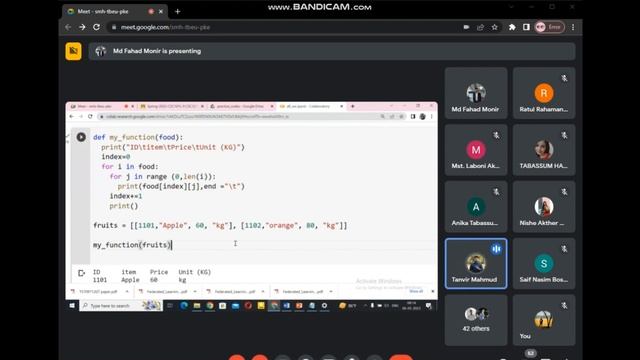Open Chrome from the shared taskbar
This screenshot has width=640, height=360.
(210, 305)
